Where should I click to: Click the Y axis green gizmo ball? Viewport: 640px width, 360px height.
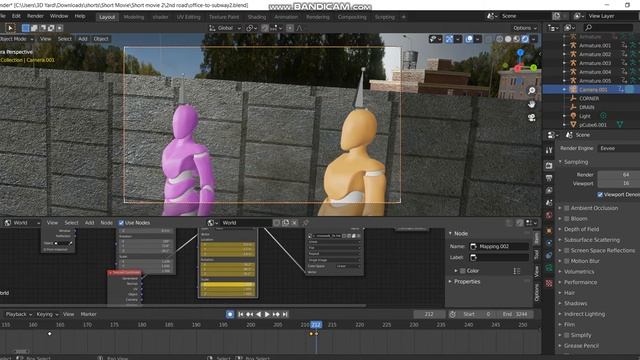(x=533, y=68)
